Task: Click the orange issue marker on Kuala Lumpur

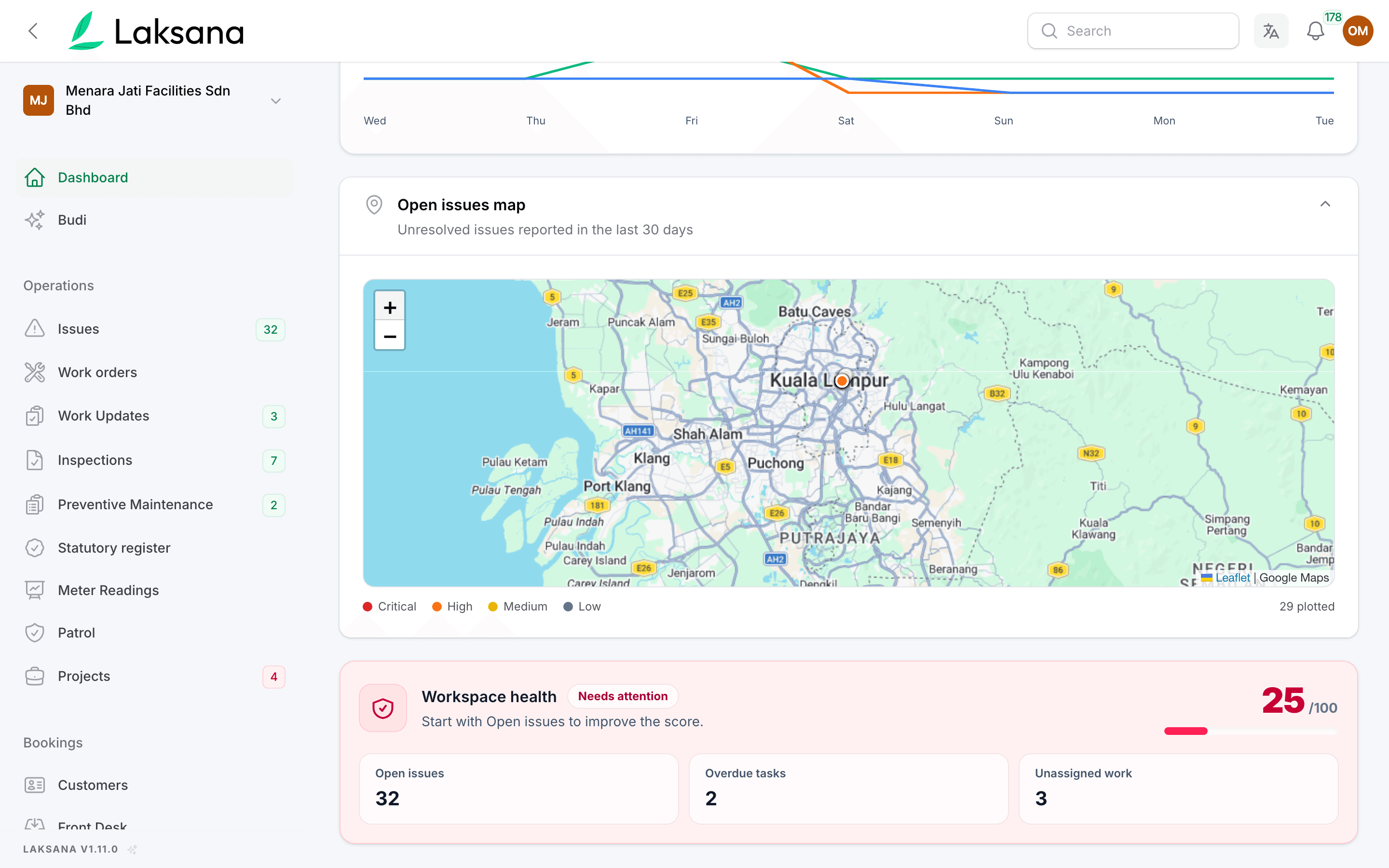Action: click(x=842, y=380)
